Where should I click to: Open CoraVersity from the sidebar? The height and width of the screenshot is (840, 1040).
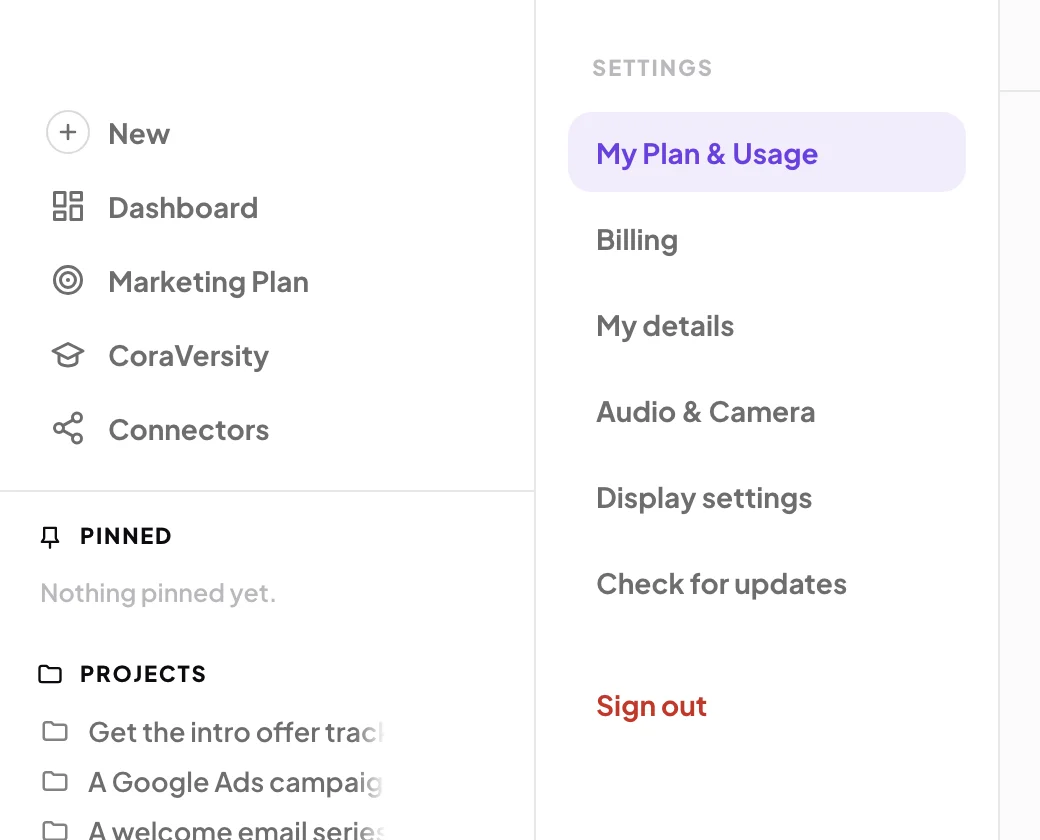pyautogui.click(x=188, y=356)
